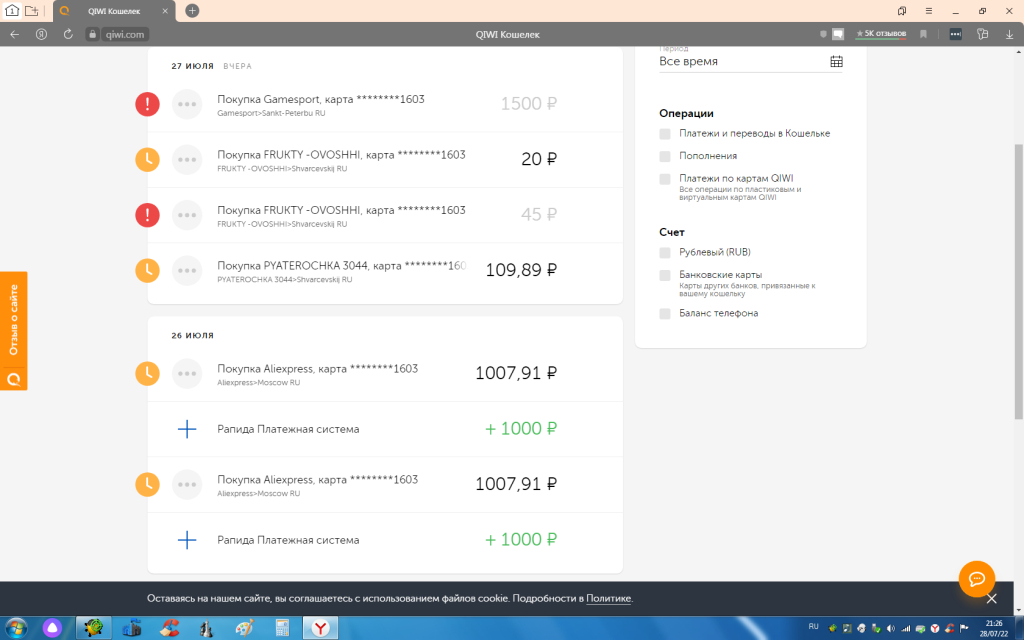Close the cookie notice banner
This screenshot has height=640, width=1024.
[991, 598]
